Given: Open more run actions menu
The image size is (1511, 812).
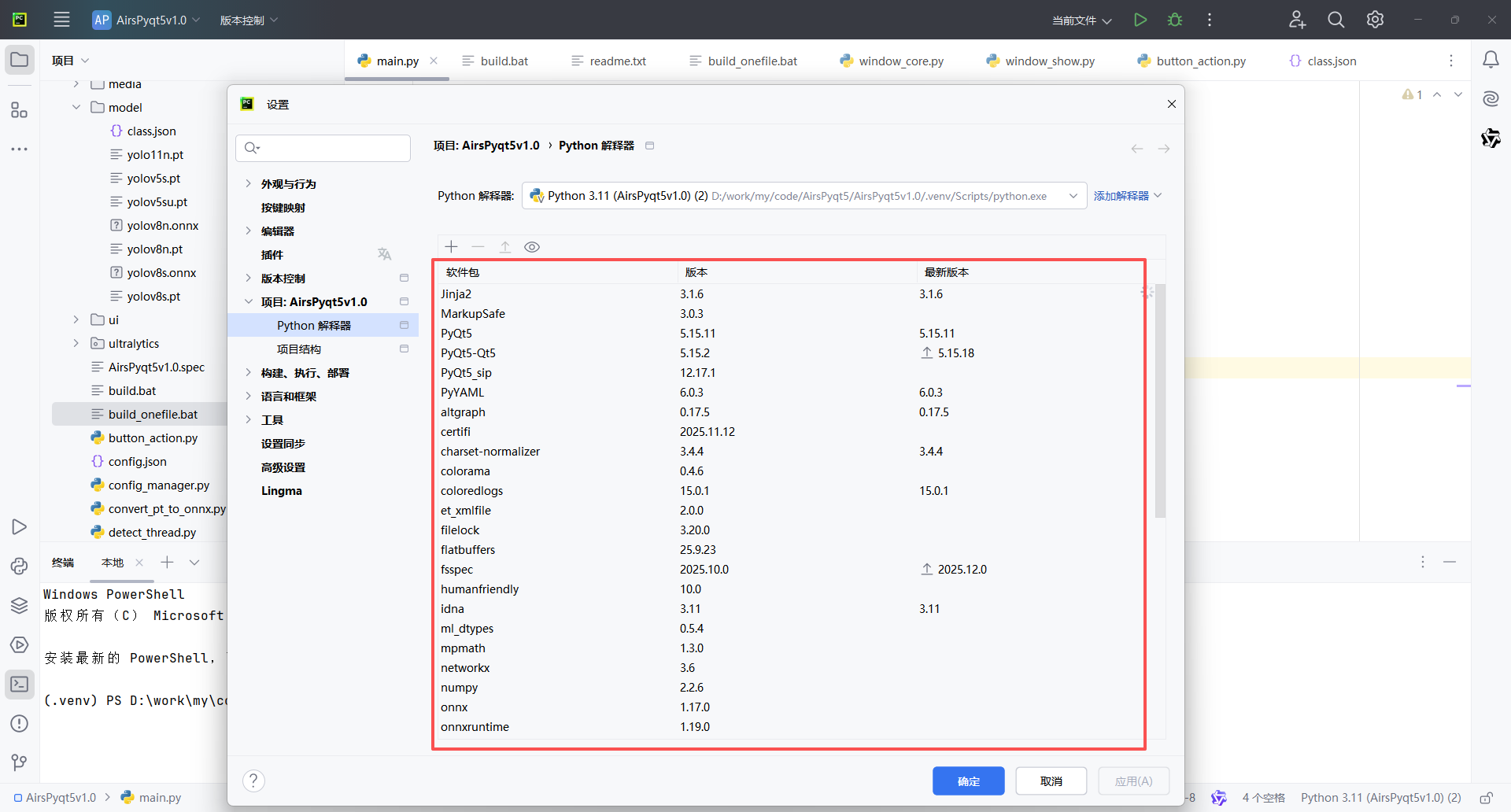Looking at the screenshot, I should pos(1210,20).
